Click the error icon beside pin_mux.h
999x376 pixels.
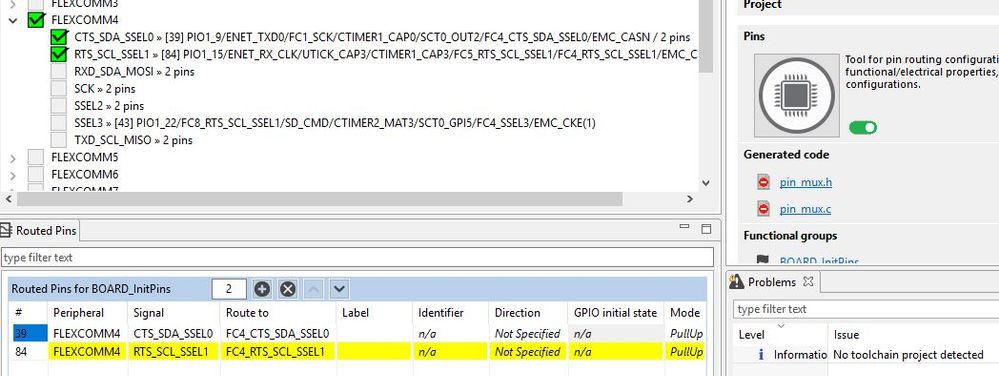click(763, 182)
